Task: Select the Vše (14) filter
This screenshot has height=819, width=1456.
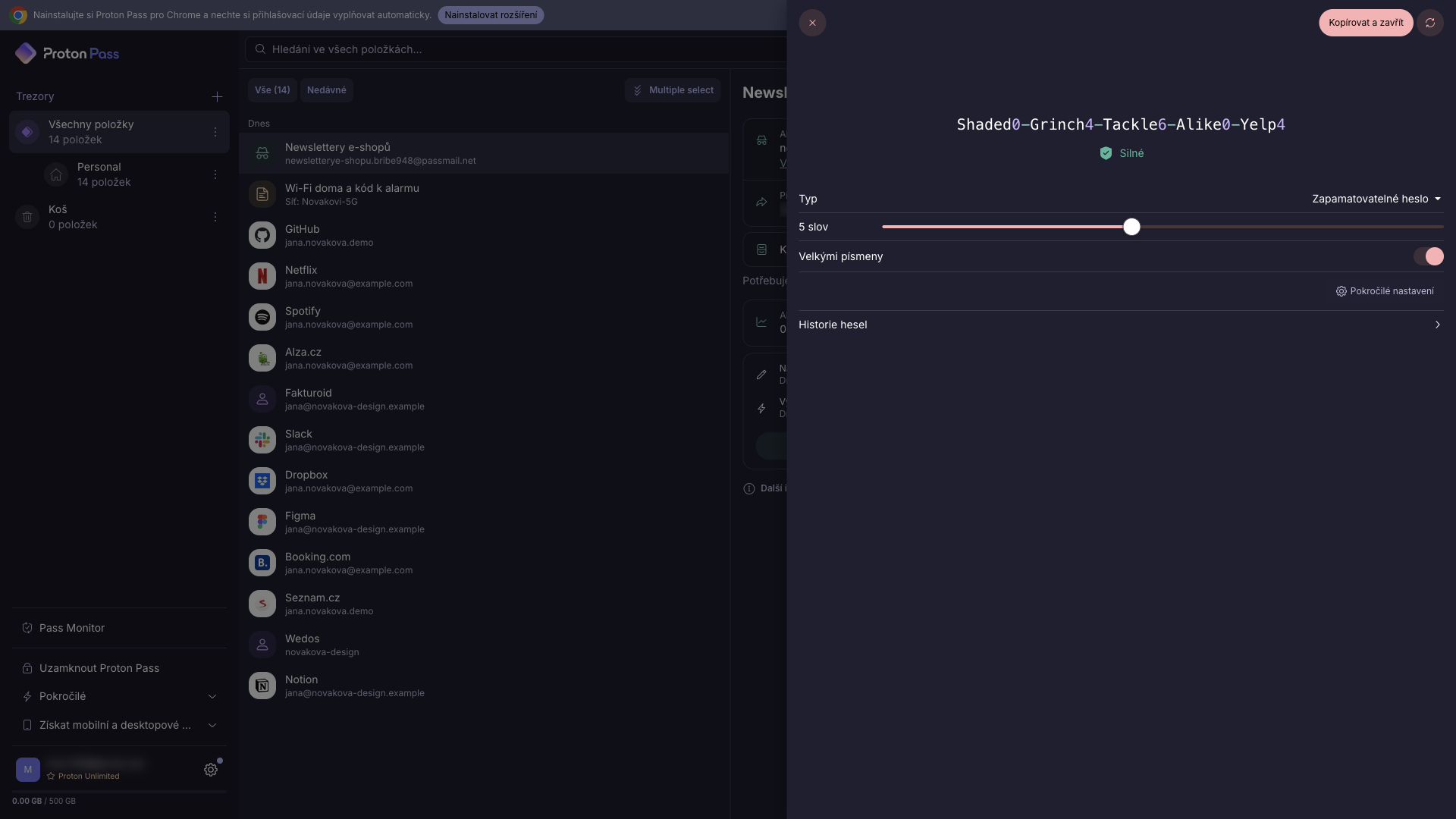Action: (x=272, y=90)
